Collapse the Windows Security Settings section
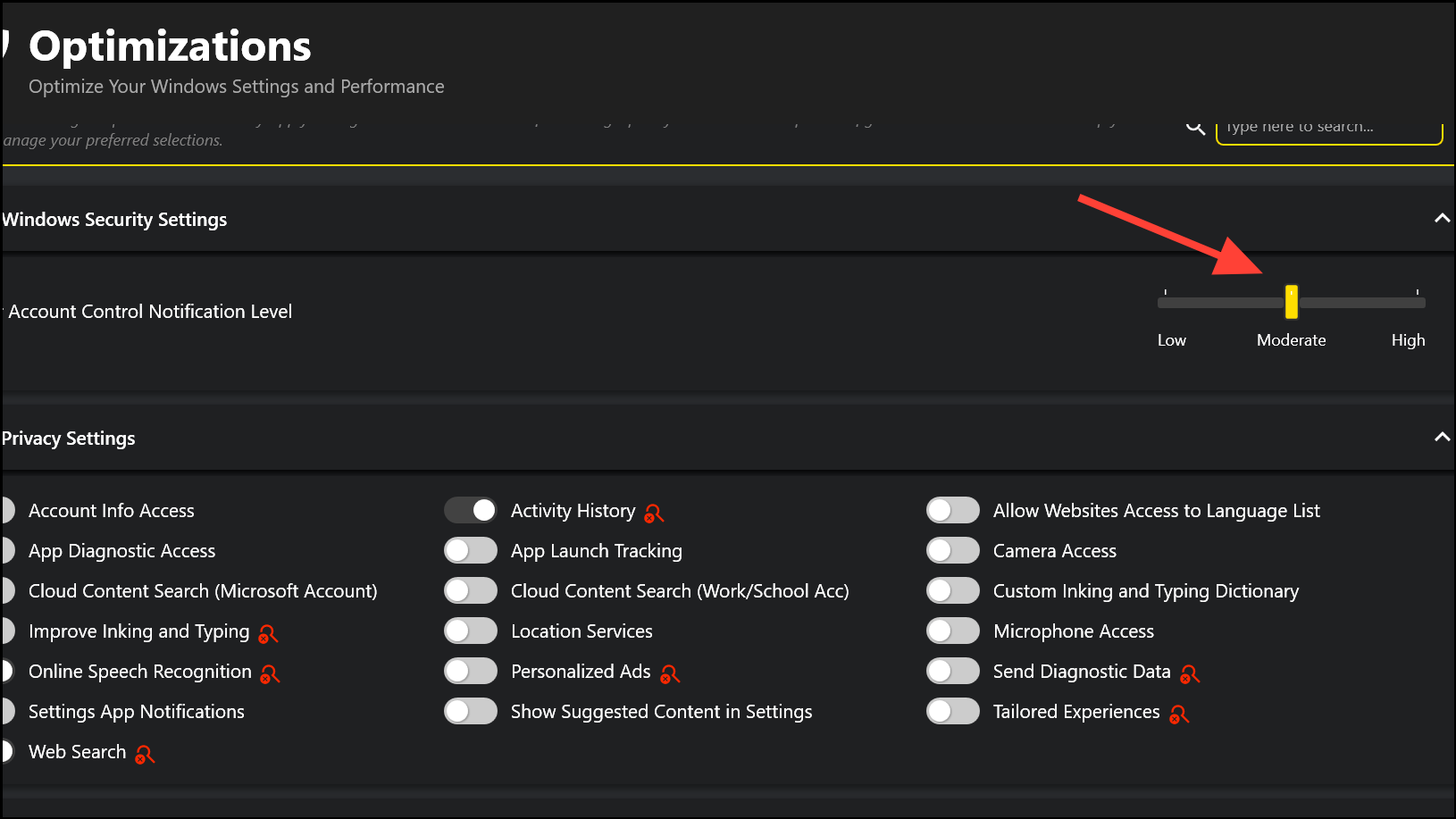Screen dimensions: 1456x819 click(1441, 218)
